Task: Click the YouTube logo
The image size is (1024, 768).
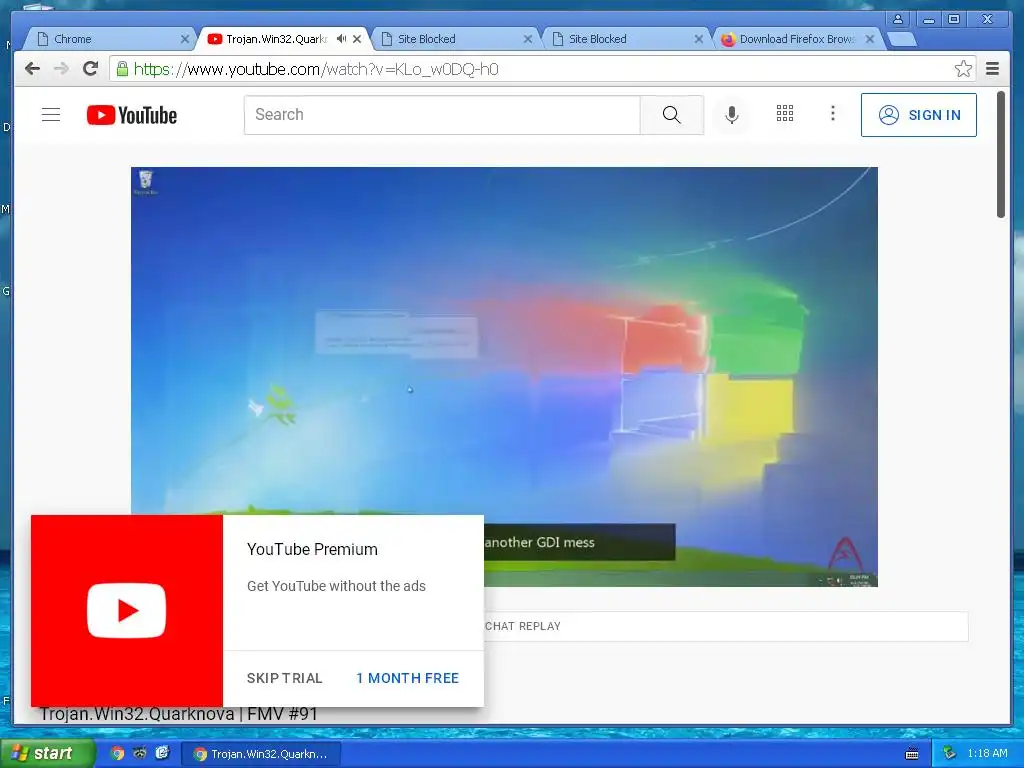Action: tap(132, 115)
